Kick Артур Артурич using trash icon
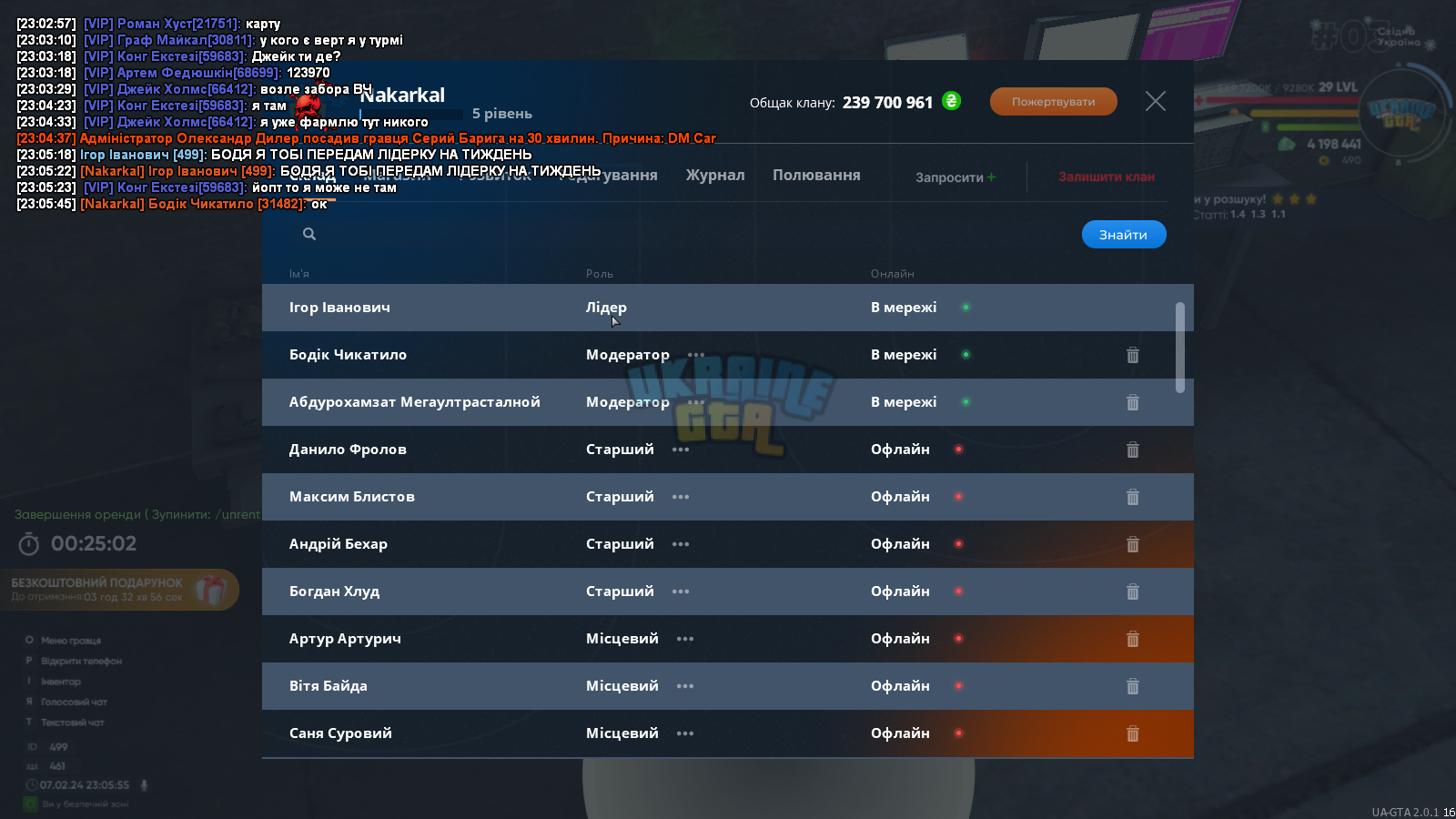The image size is (1456, 819). tap(1133, 639)
